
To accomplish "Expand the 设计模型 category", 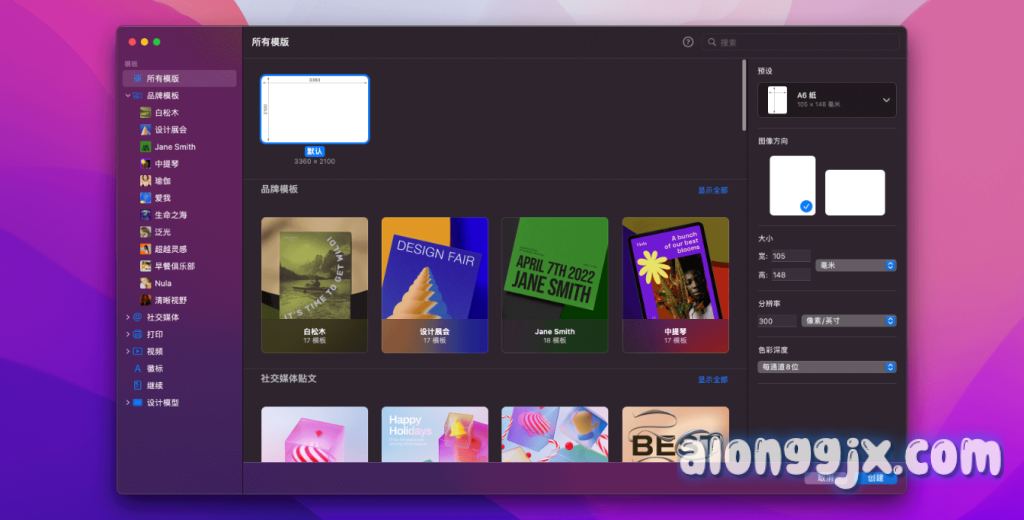I will point(127,403).
